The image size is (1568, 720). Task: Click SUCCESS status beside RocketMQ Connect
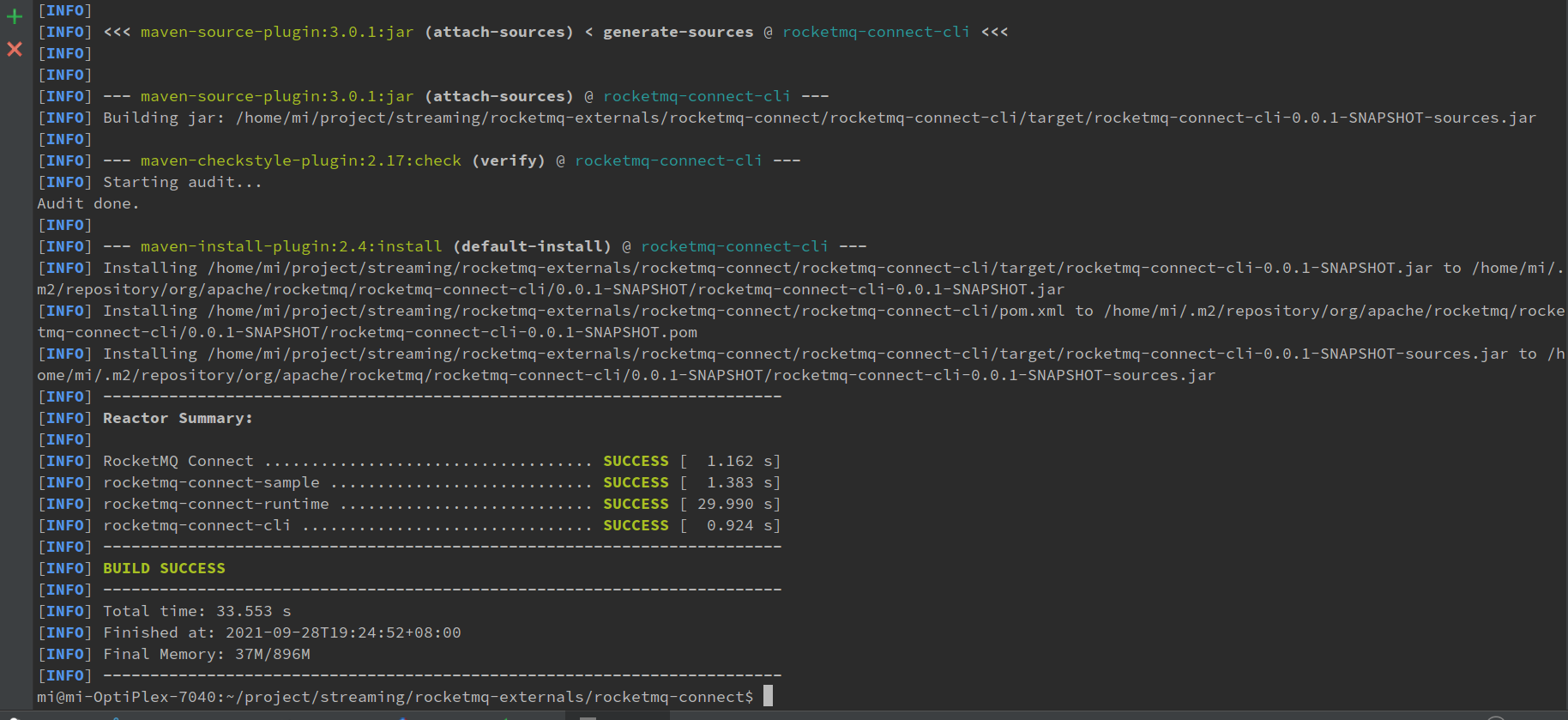click(x=636, y=461)
